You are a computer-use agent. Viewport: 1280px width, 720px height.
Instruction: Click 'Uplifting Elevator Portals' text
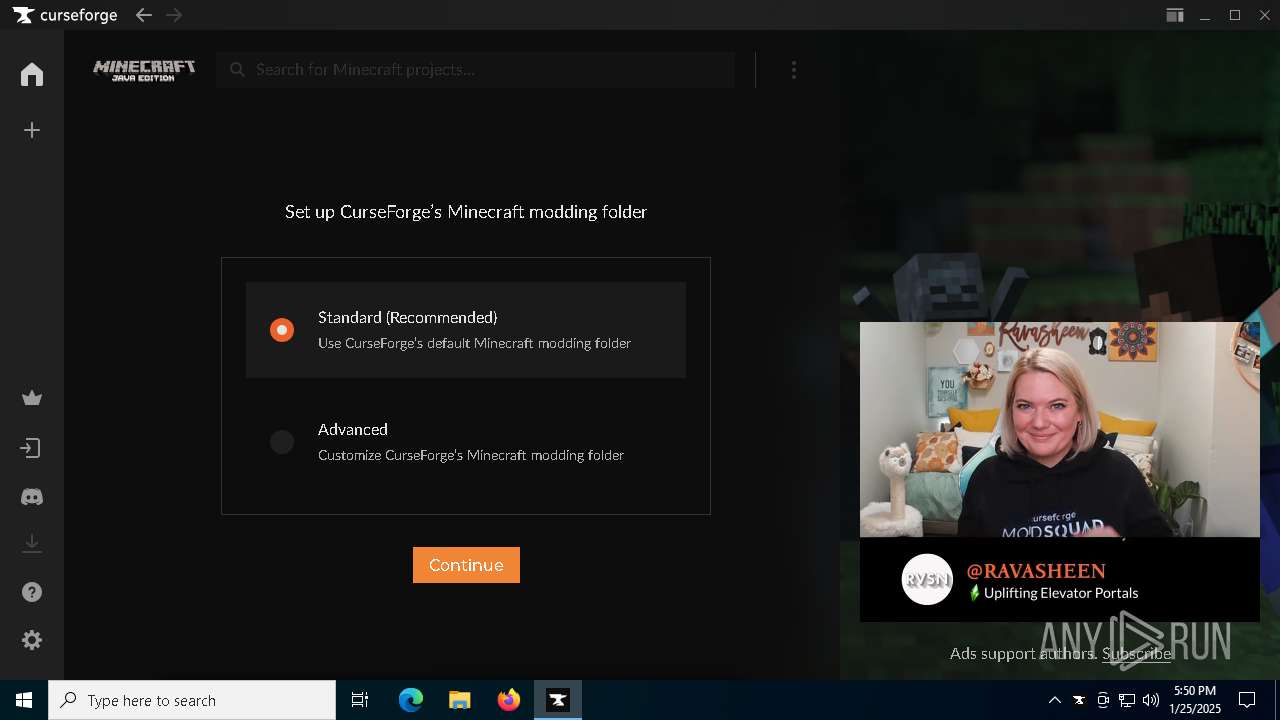(1061, 593)
